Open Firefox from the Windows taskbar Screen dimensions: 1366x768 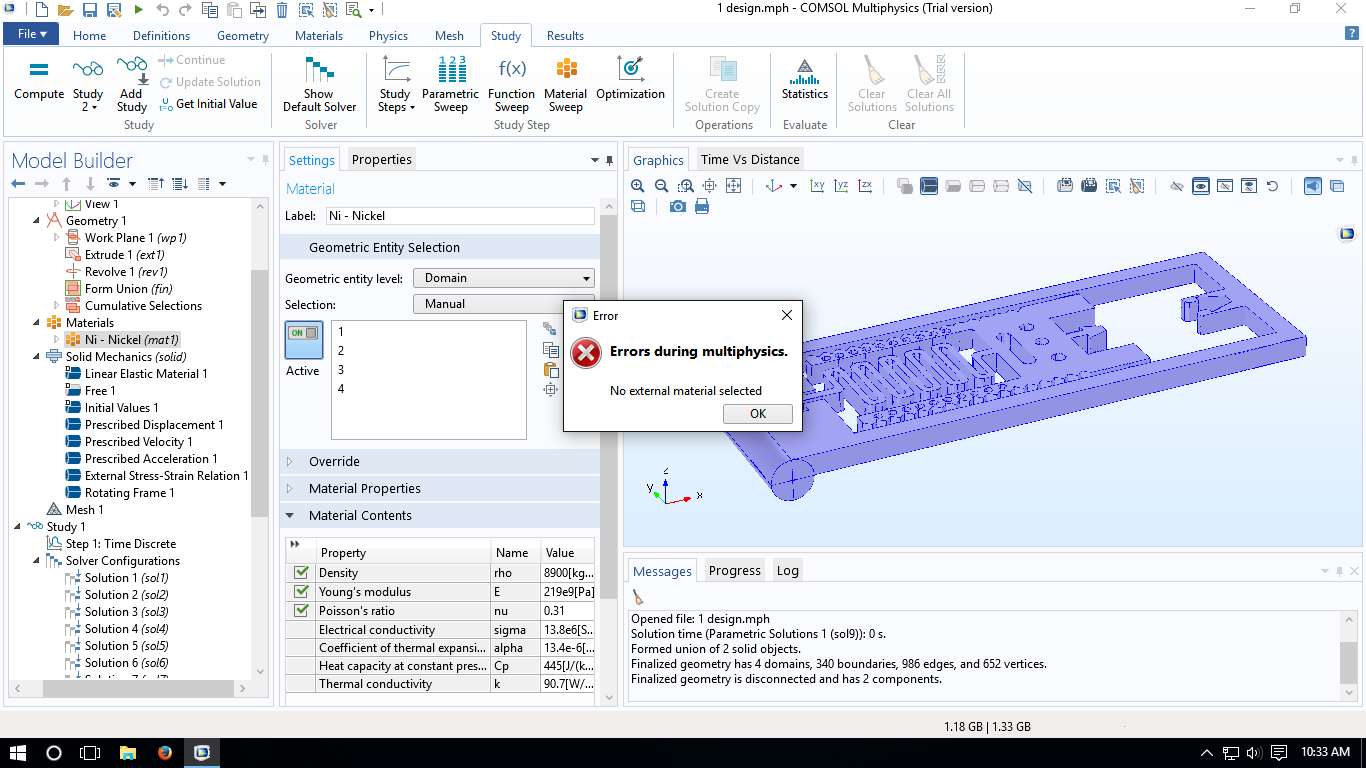click(165, 753)
